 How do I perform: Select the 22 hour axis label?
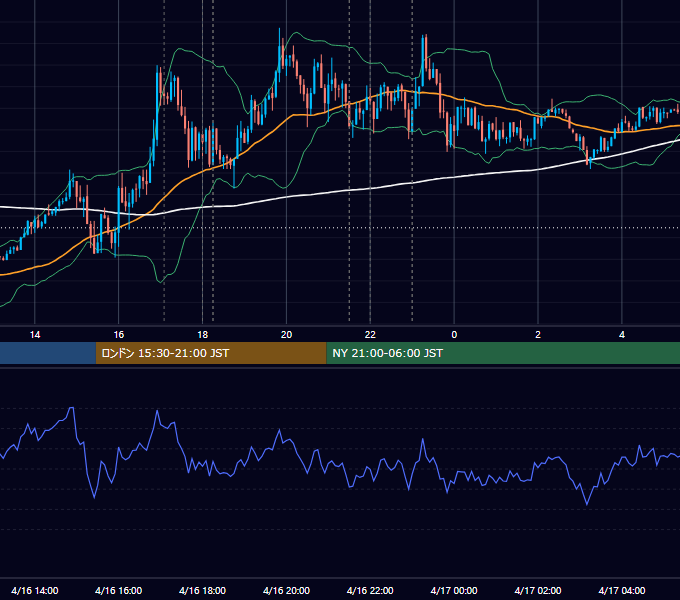370,335
